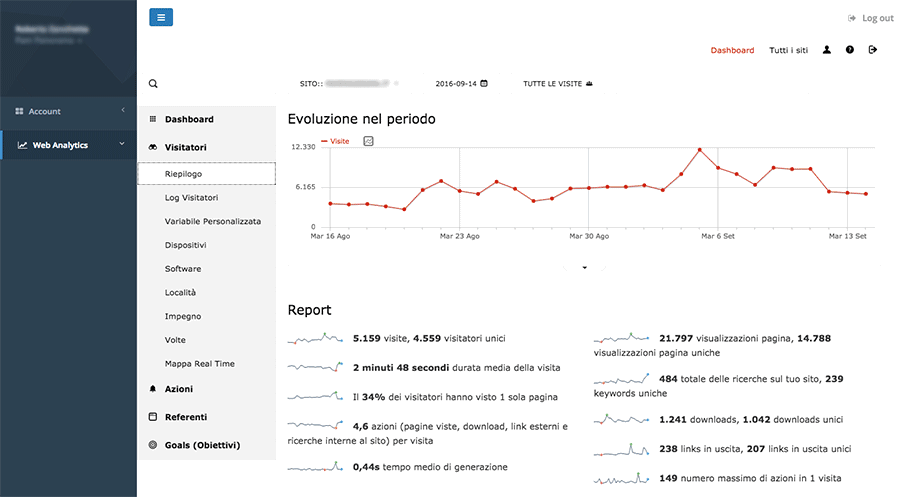The image size is (900, 497).
Task: Click the Goals (Obiettivi) target icon
Action: click(x=153, y=444)
